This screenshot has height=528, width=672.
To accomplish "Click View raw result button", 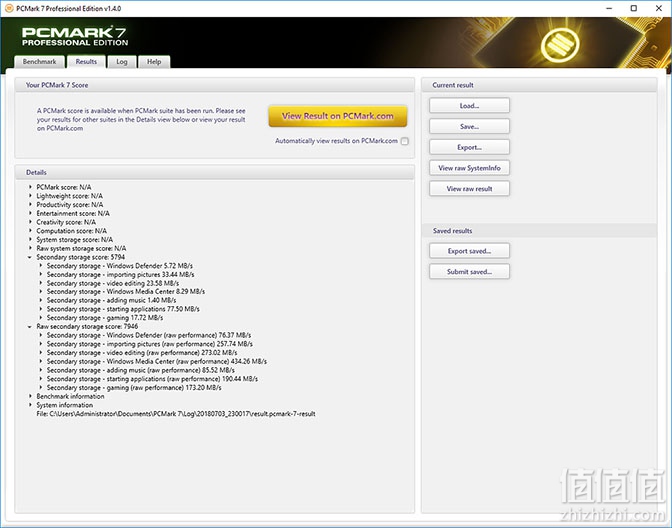I will tap(469, 189).
